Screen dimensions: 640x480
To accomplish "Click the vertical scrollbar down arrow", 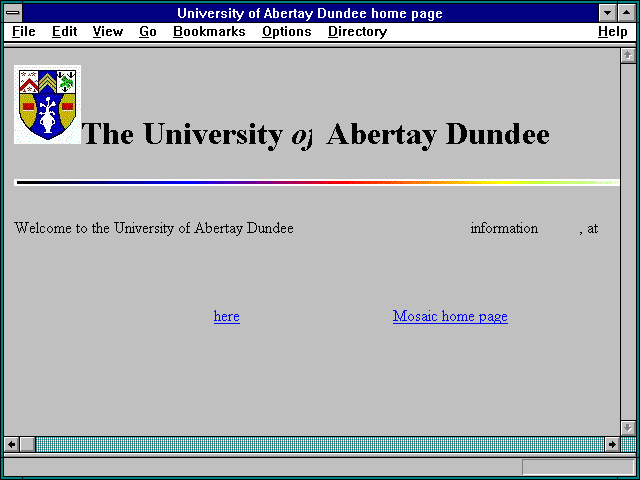I will point(628,428).
